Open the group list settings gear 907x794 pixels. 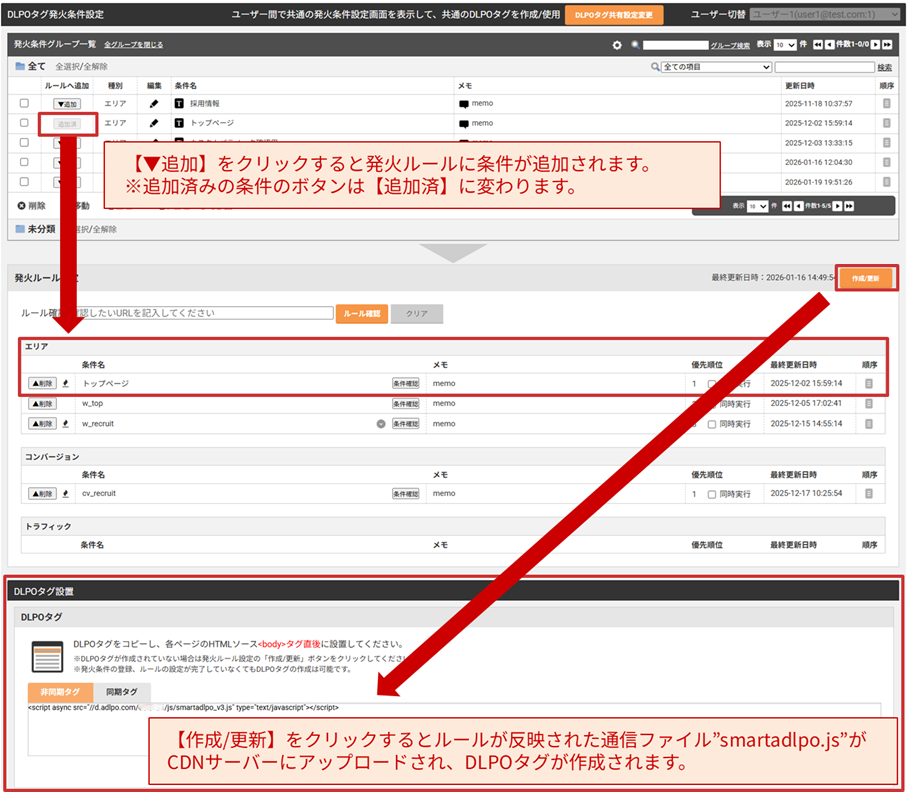pos(617,45)
